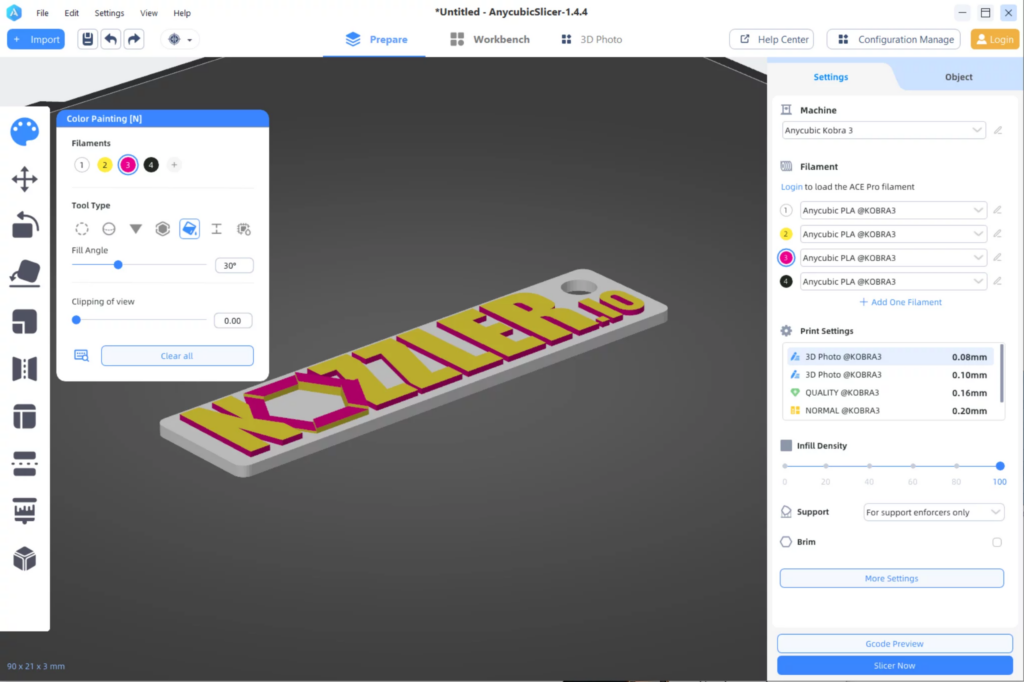This screenshot has height=682, width=1024.
Task: Choose the Gap fill tool type
Action: tap(244, 229)
